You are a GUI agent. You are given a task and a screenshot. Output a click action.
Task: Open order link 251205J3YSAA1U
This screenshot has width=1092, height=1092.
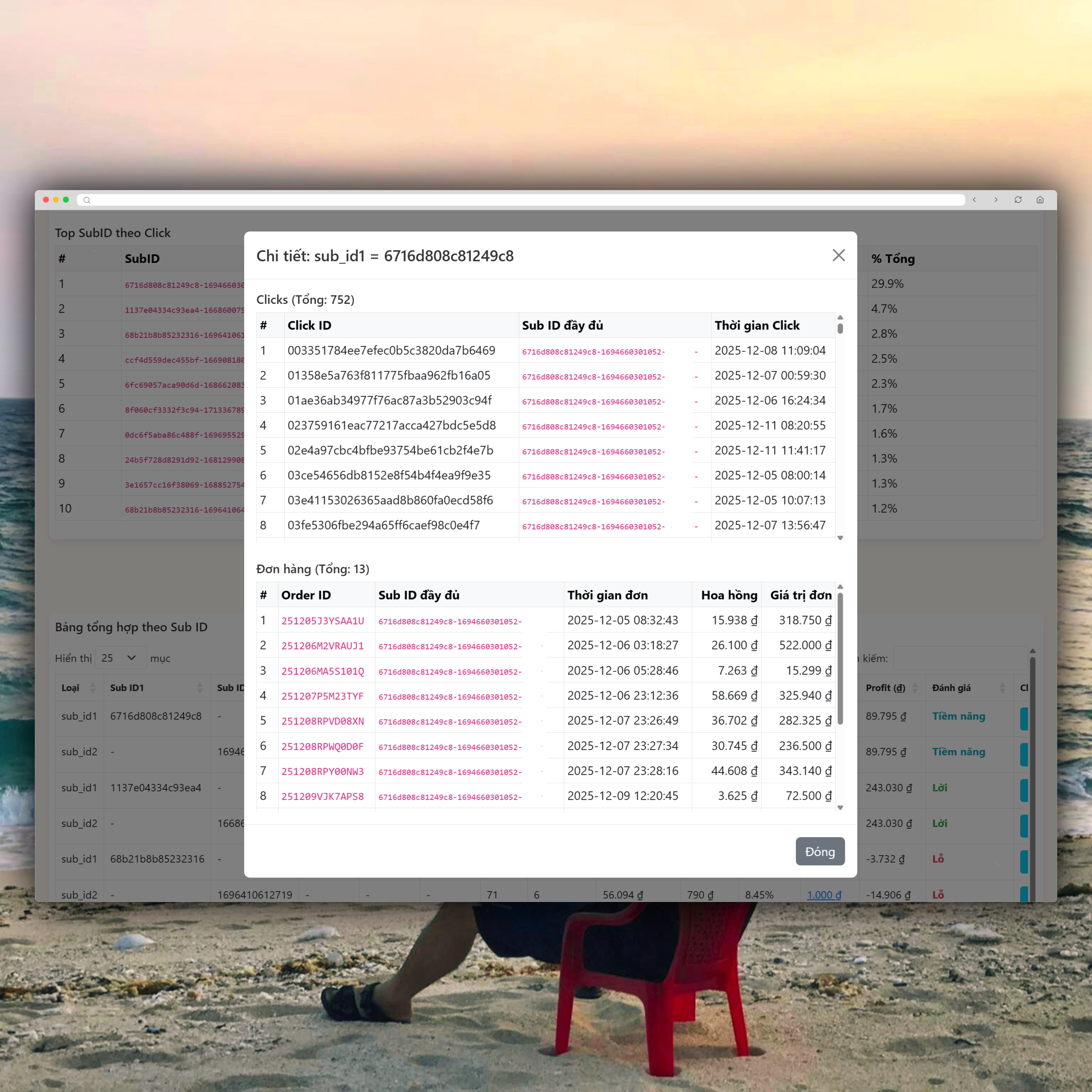(322, 621)
